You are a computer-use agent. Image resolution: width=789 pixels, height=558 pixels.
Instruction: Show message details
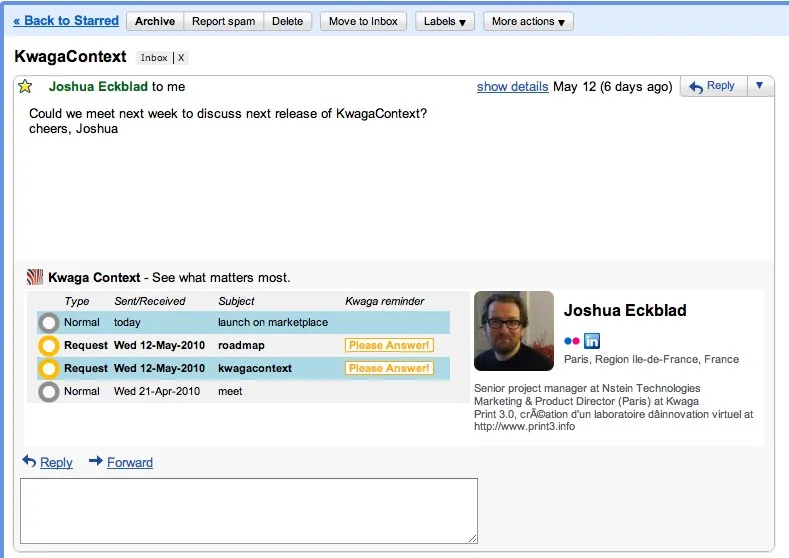pyautogui.click(x=512, y=87)
